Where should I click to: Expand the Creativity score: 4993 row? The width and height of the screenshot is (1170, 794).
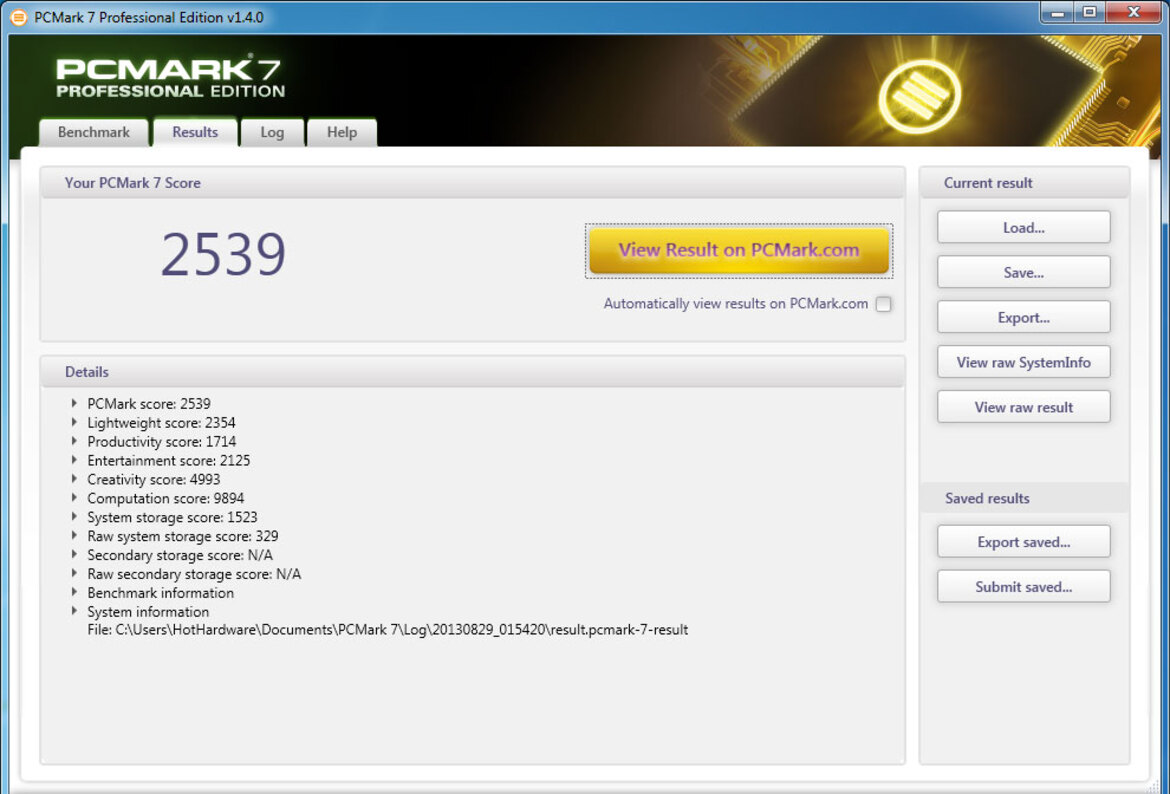pyautogui.click(x=74, y=479)
